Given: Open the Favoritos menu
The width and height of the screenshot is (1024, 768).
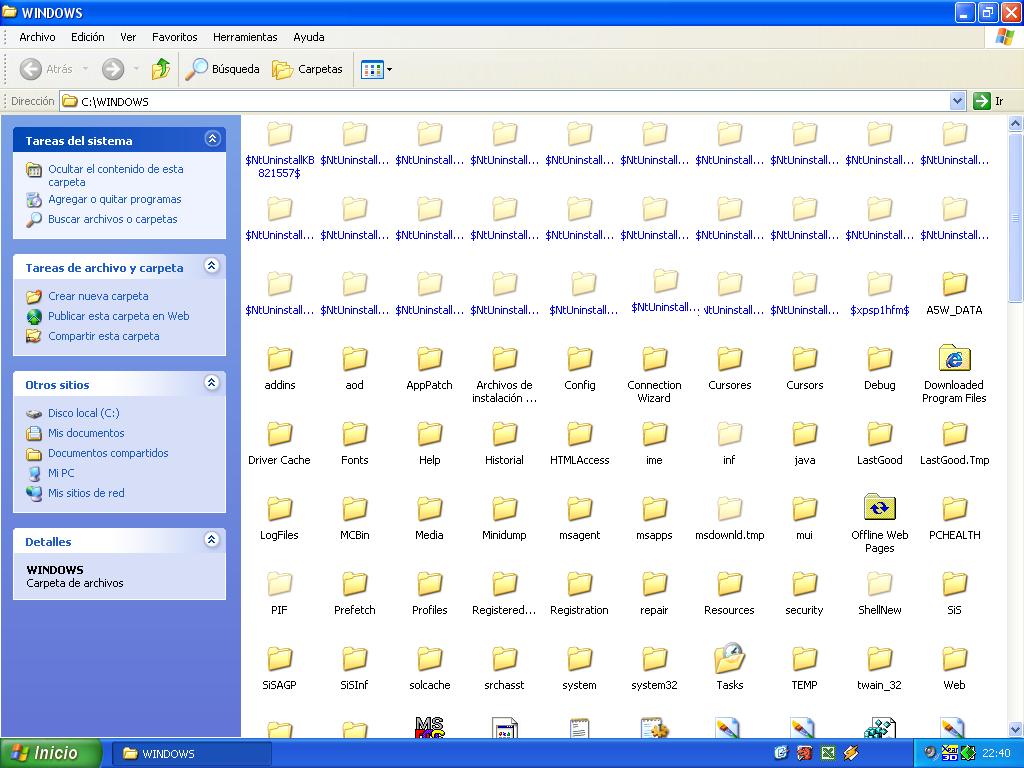Looking at the screenshot, I should pyautogui.click(x=175, y=37).
